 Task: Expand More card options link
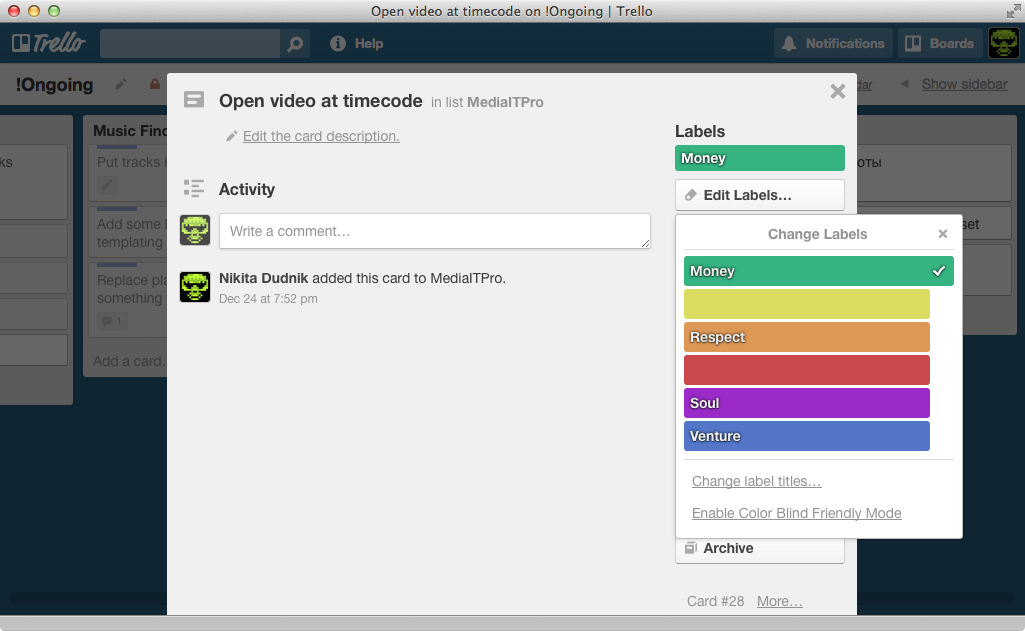[x=779, y=601]
